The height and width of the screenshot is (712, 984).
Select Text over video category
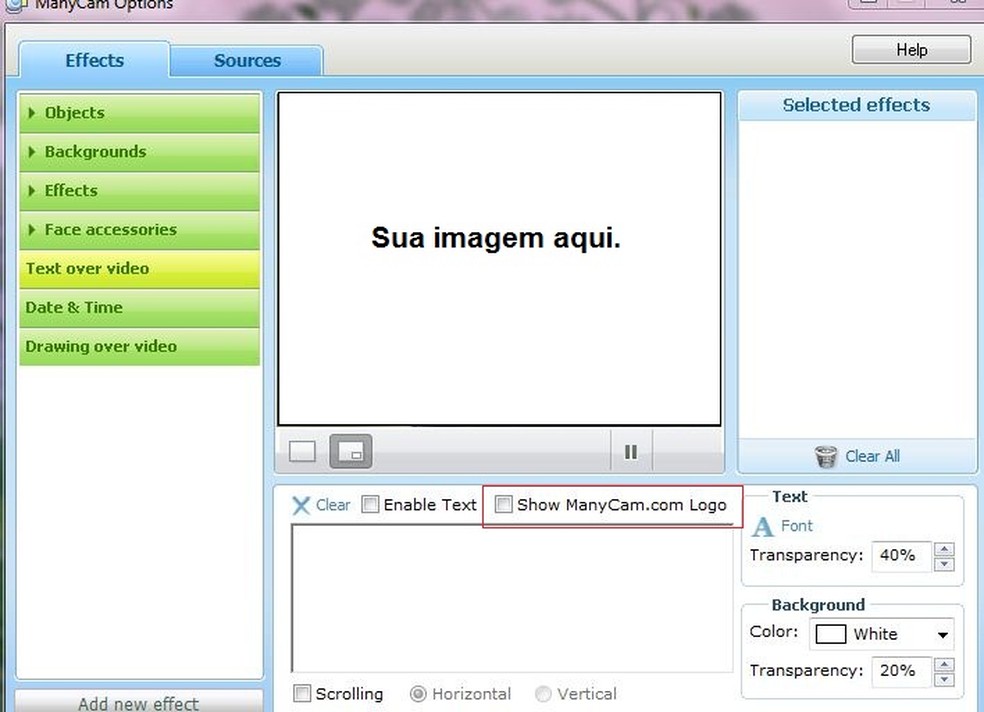139,268
